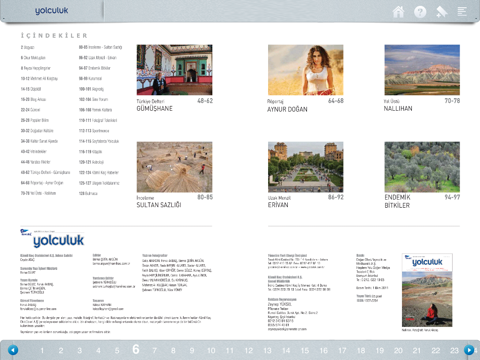Jump to page 12 in navigator
The image size is (480, 360).
[249, 351]
